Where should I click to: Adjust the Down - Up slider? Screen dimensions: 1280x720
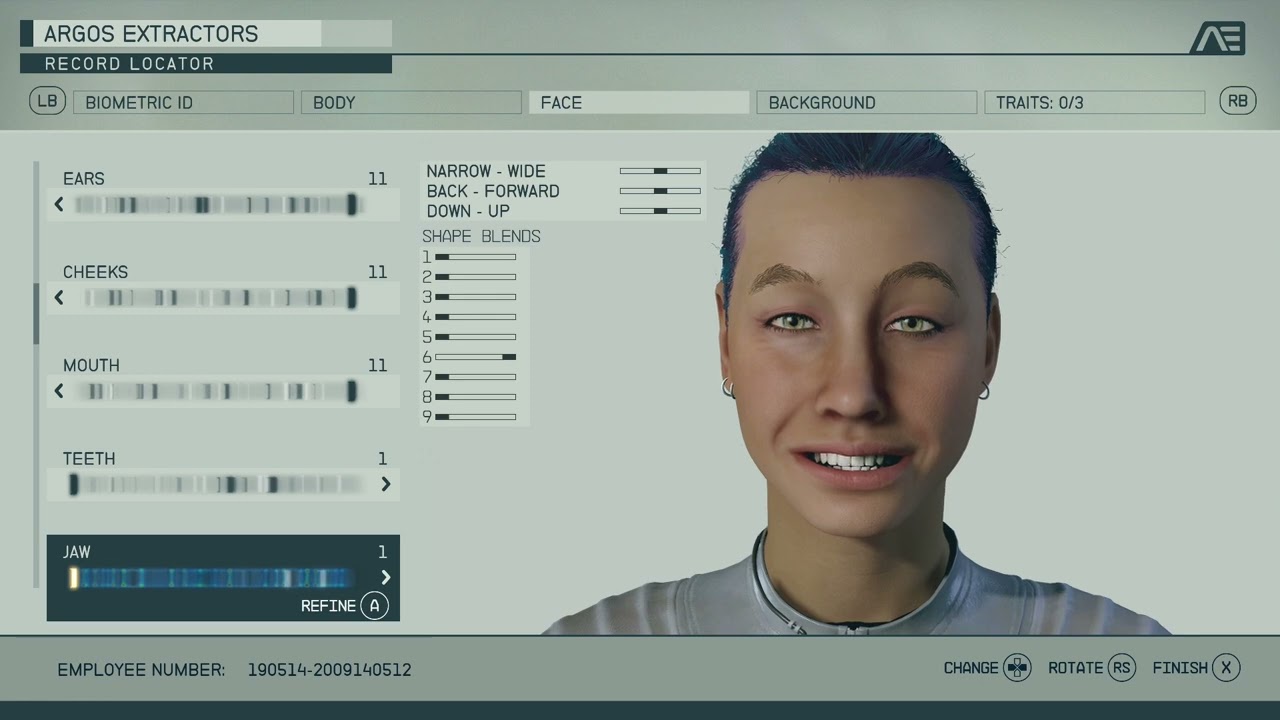pos(660,211)
